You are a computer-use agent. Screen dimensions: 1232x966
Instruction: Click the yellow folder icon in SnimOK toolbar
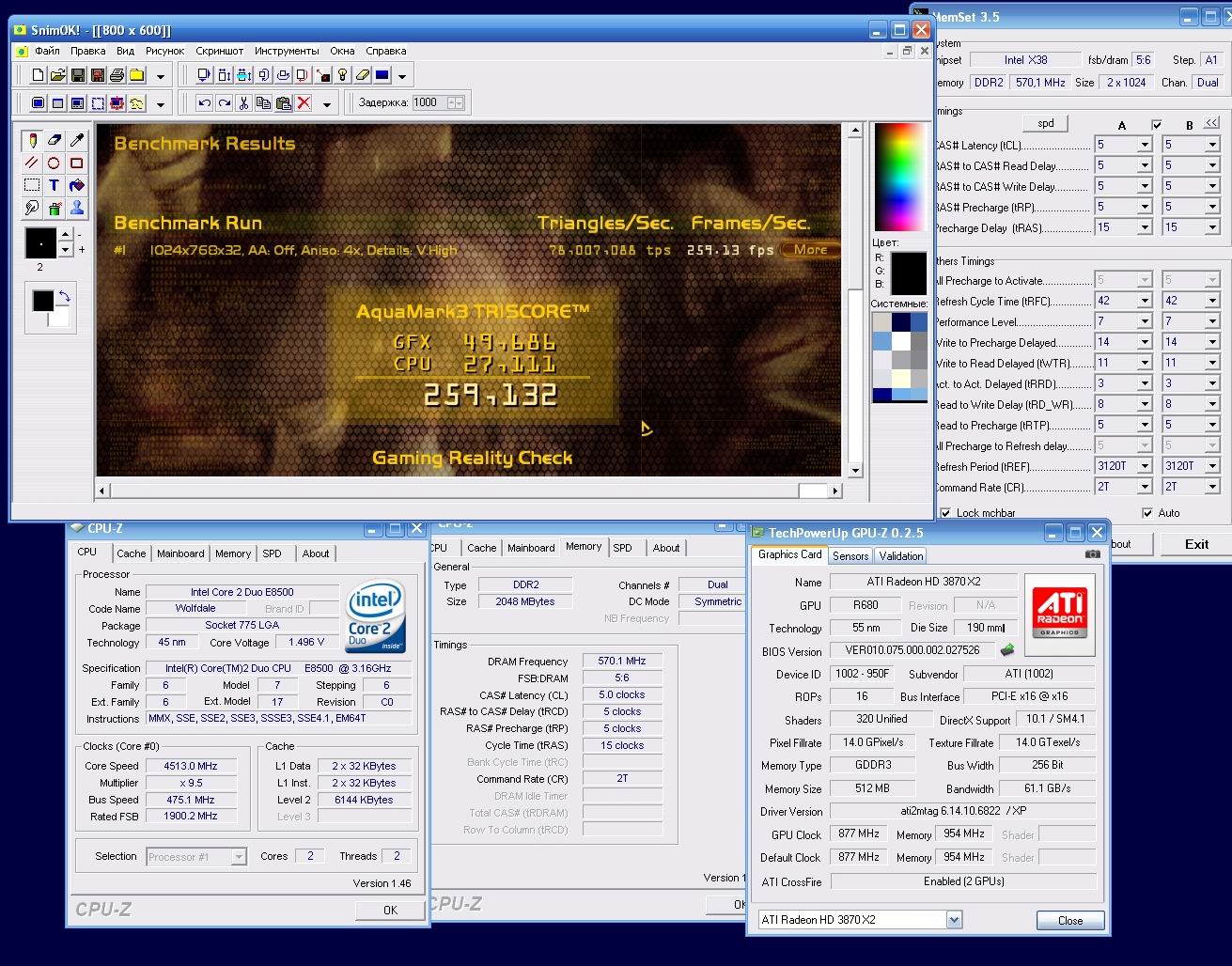click(137, 75)
